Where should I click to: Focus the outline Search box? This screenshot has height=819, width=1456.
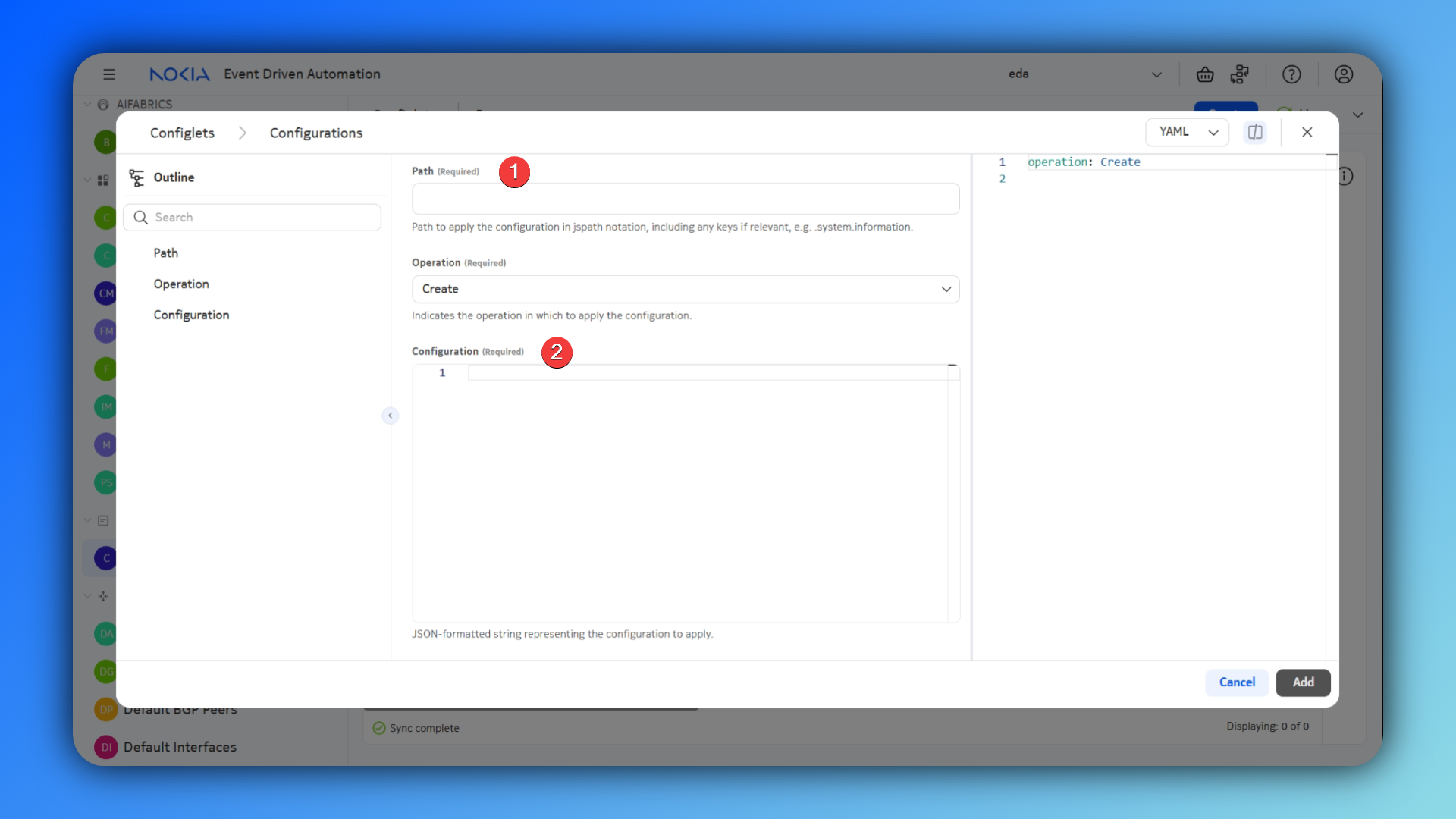[x=262, y=218]
